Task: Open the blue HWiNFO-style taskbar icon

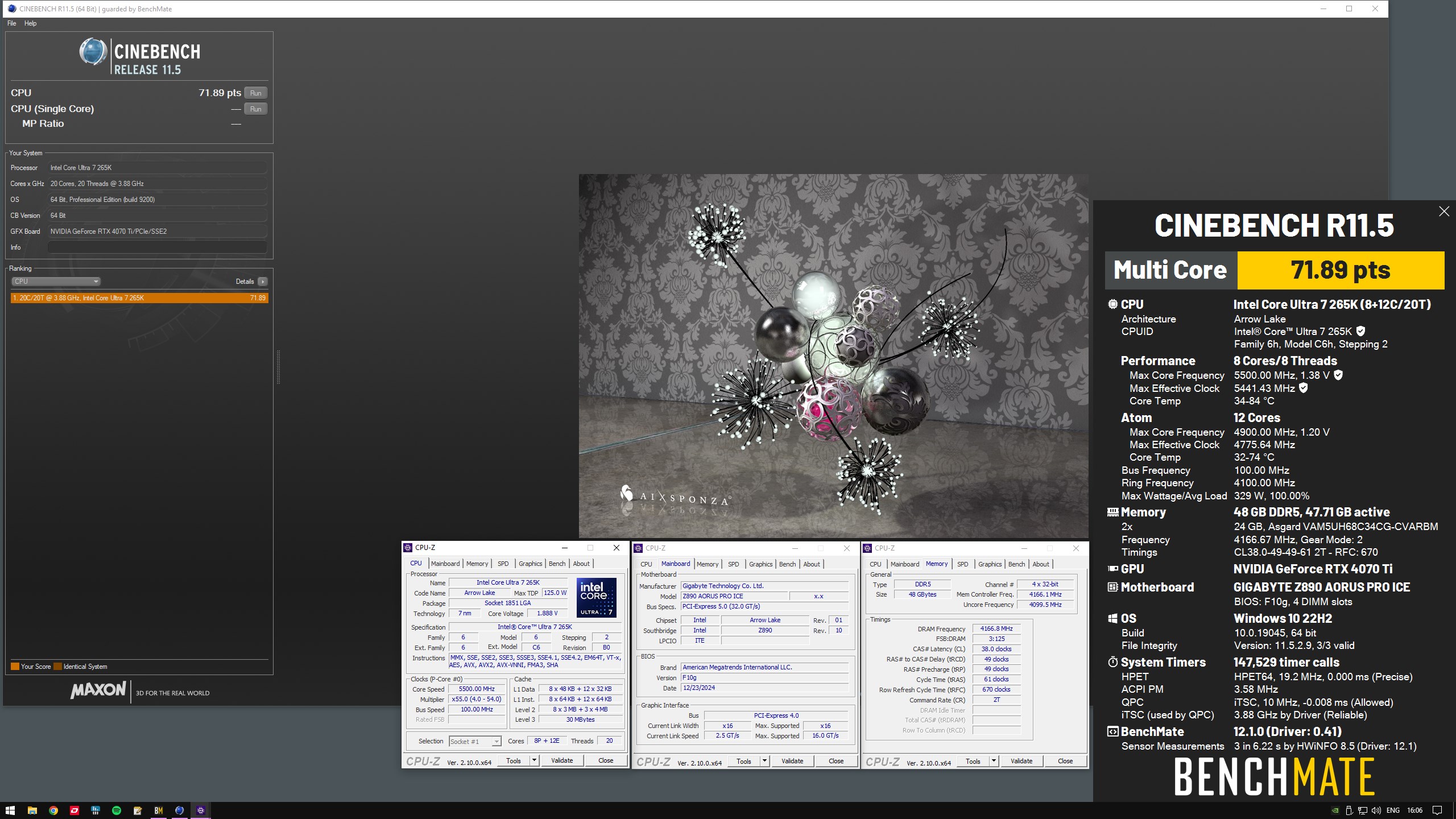Action: 96,810
